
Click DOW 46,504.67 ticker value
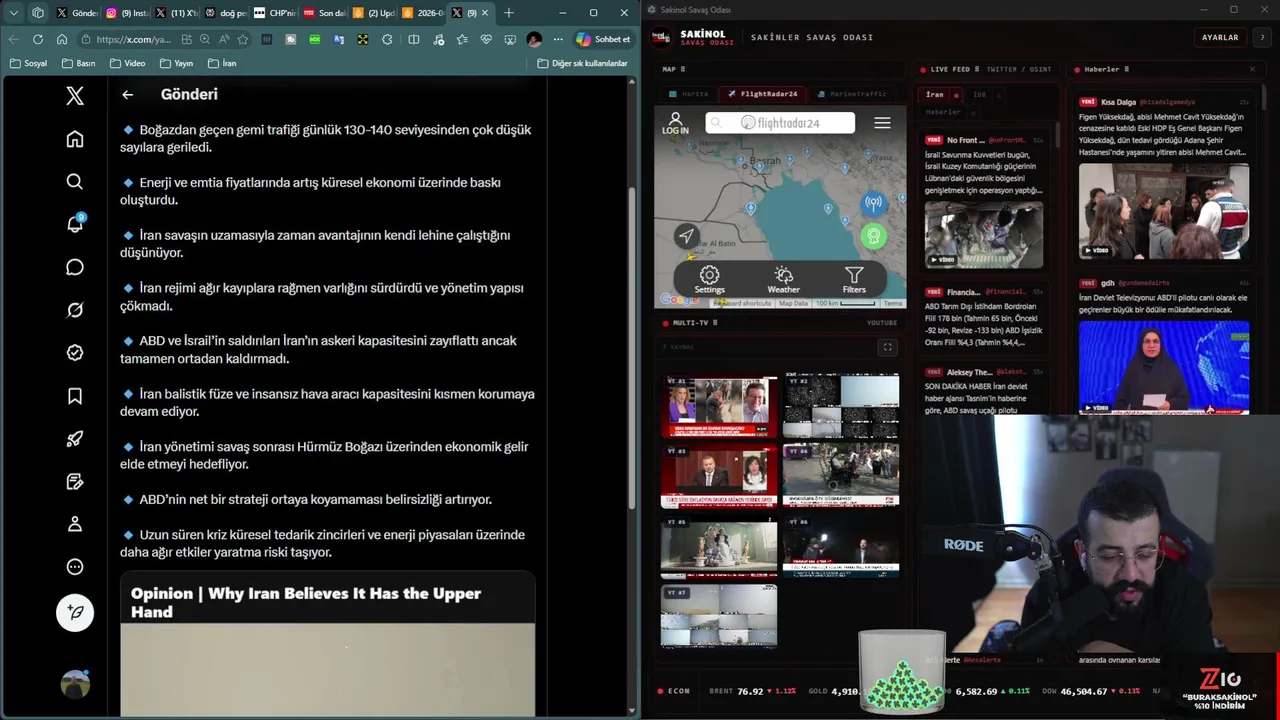[1083, 691]
